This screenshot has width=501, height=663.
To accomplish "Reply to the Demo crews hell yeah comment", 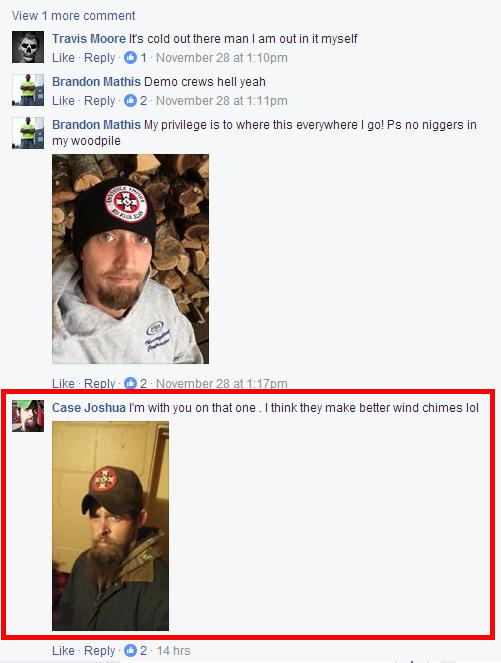I will click(x=100, y=101).
